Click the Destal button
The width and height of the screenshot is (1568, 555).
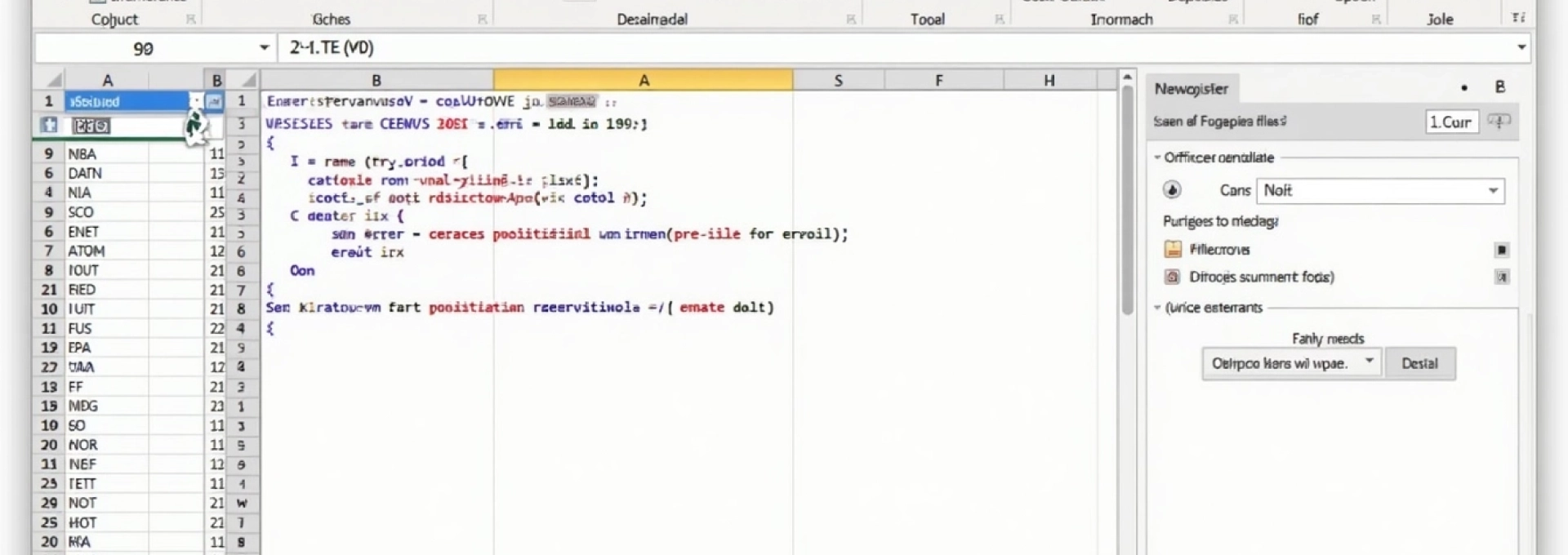tap(1420, 363)
